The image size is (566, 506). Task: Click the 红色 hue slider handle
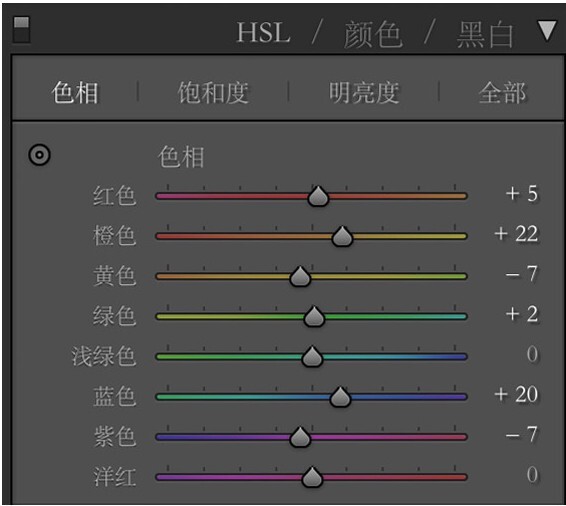coord(318,196)
